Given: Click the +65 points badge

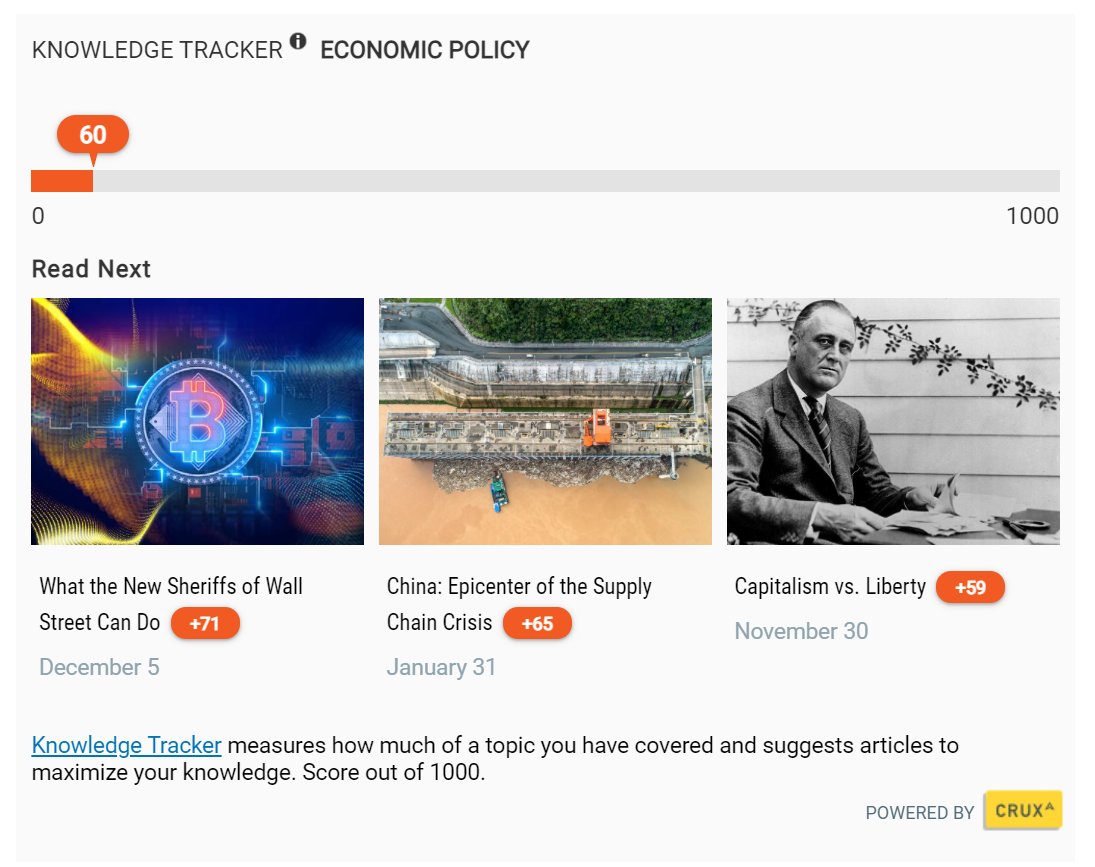Looking at the screenshot, I should [x=537, y=624].
